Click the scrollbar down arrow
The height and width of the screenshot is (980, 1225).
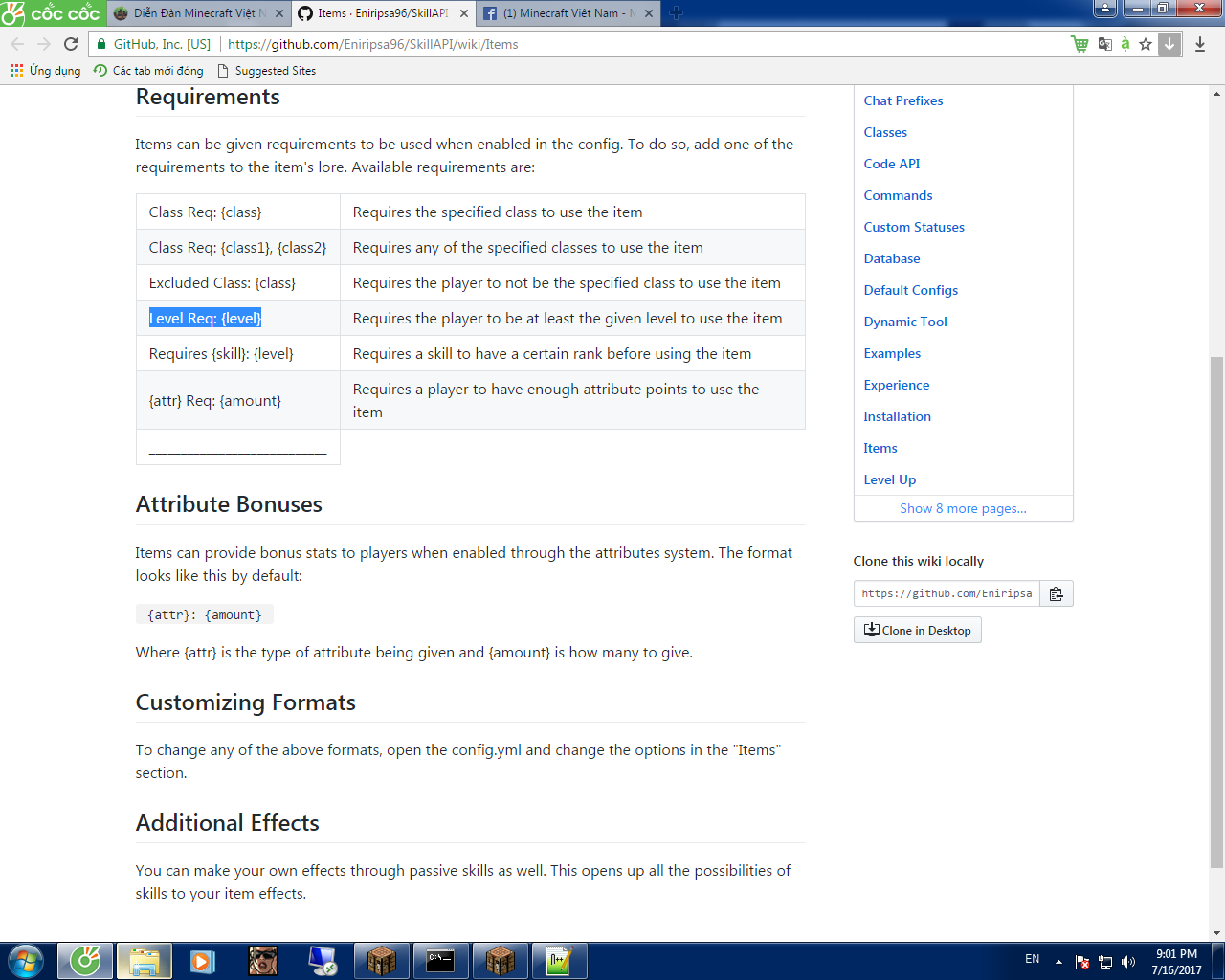tap(1216, 933)
